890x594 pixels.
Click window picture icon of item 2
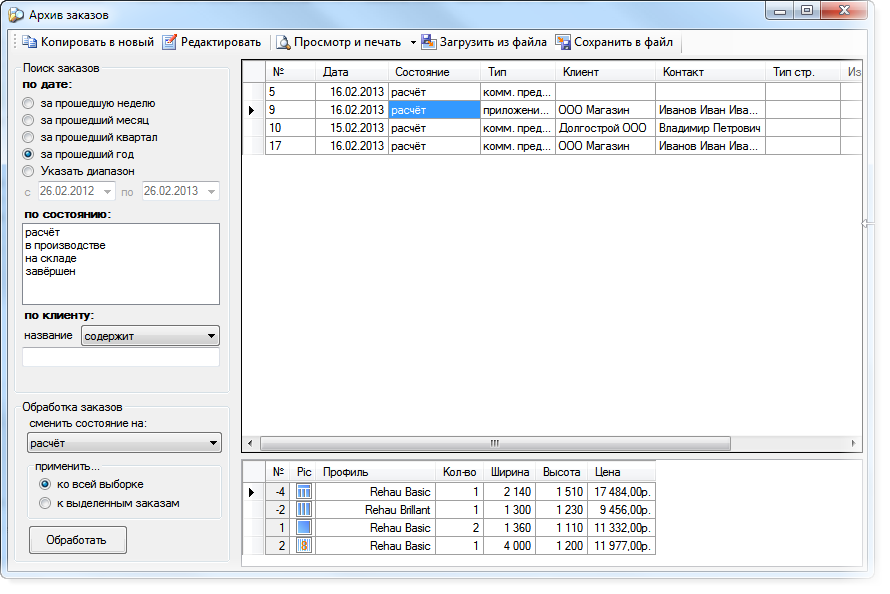coord(304,546)
